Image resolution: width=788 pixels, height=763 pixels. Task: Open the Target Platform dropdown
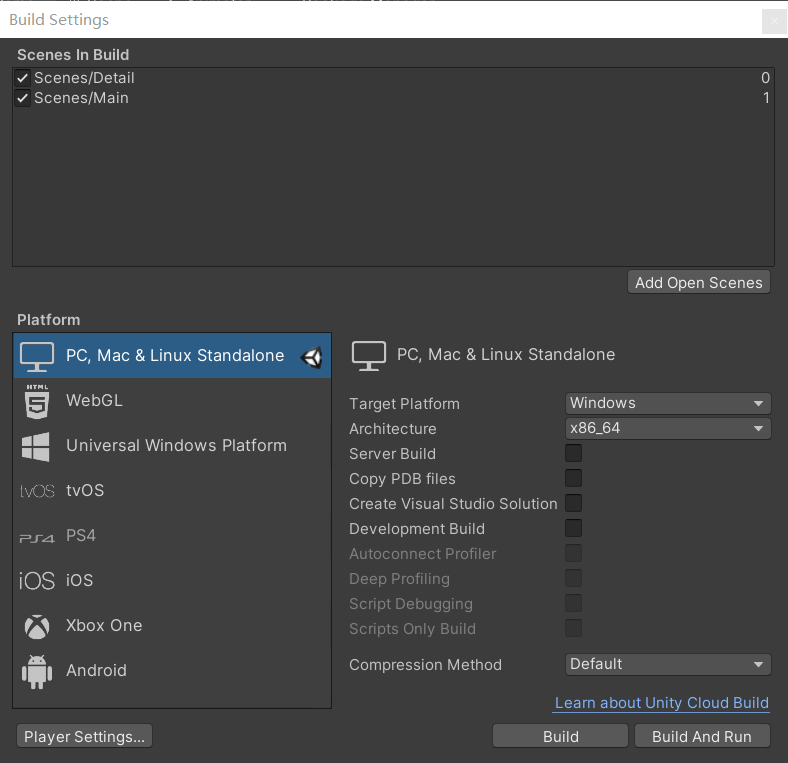[x=668, y=403]
